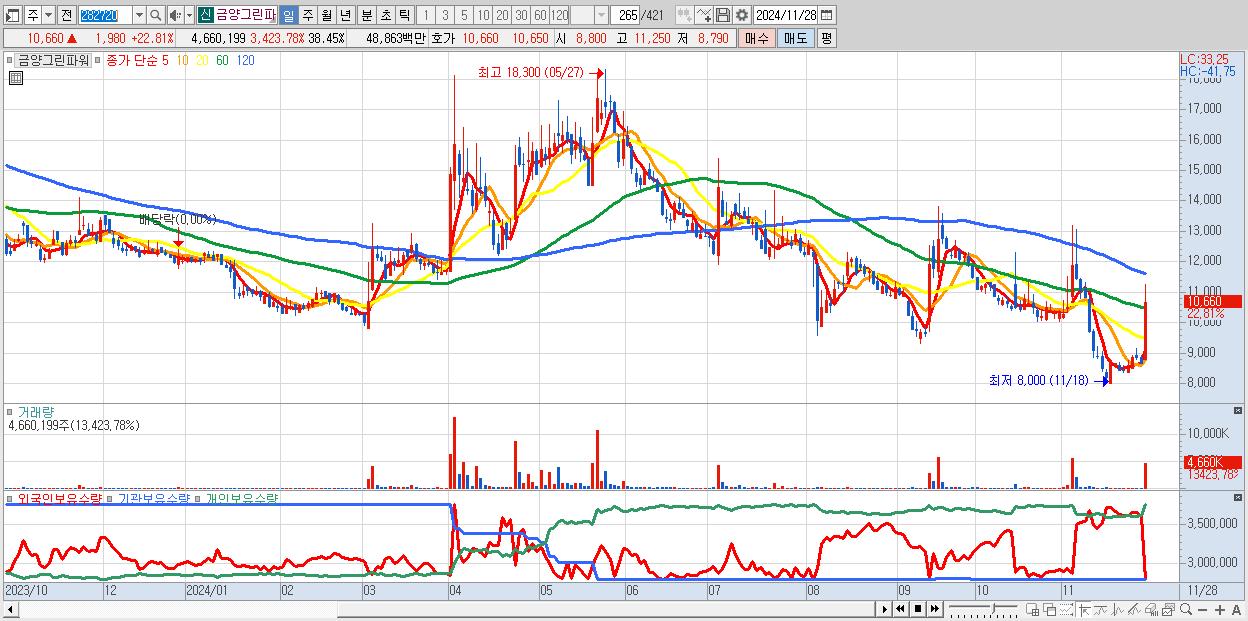Image resolution: width=1248 pixels, height=621 pixels.
Task: Click the bar count field showing 265
Action: coord(625,15)
